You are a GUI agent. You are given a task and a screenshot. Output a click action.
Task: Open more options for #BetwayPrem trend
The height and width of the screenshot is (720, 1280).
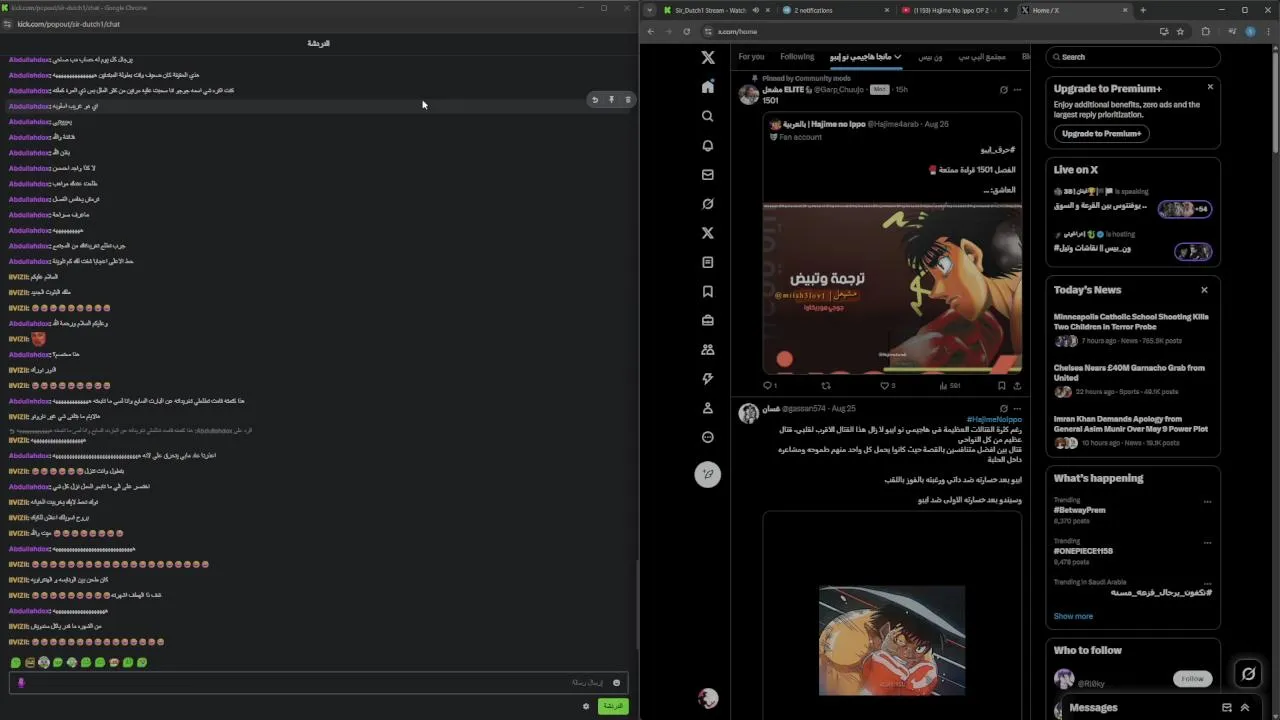pos(1207,501)
